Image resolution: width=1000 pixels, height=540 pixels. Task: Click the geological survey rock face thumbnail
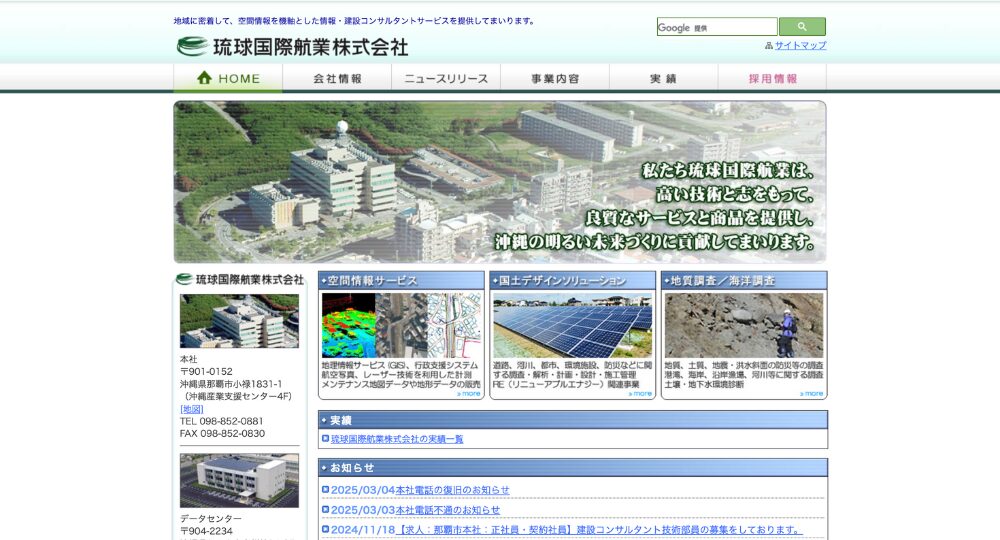tap(744, 325)
